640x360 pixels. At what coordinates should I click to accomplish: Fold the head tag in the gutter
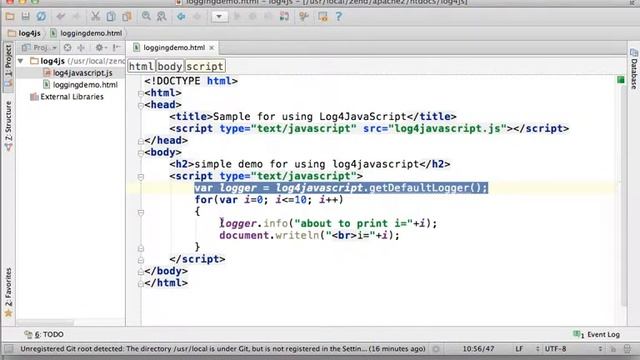point(140,105)
